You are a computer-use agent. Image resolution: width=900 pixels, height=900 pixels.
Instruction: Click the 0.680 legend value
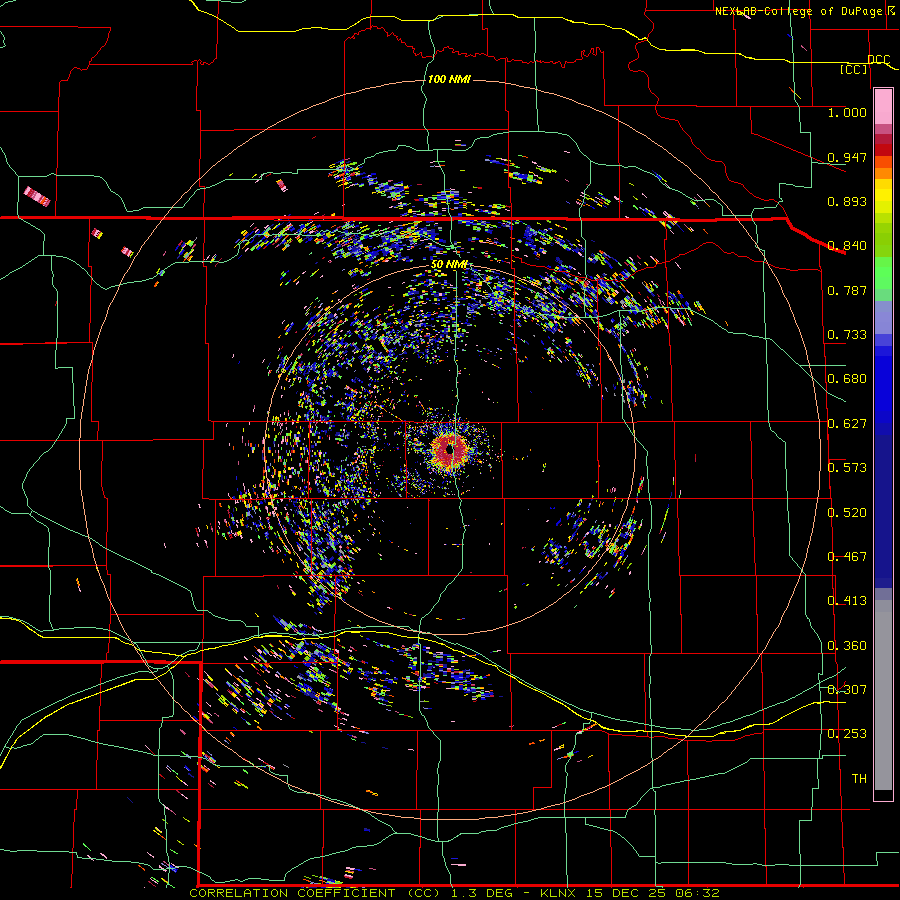click(x=847, y=379)
